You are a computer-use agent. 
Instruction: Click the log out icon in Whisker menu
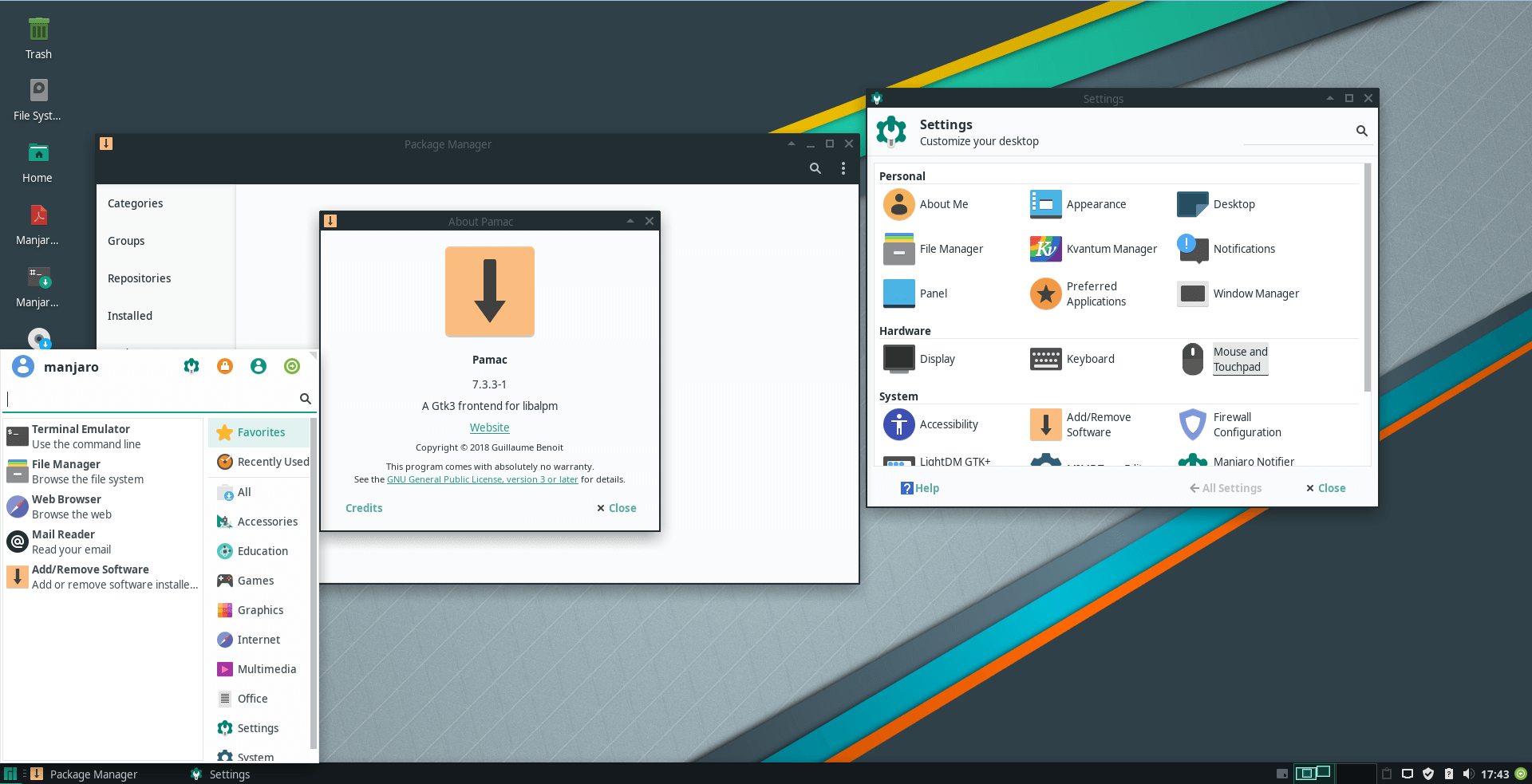[x=292, y=366]
